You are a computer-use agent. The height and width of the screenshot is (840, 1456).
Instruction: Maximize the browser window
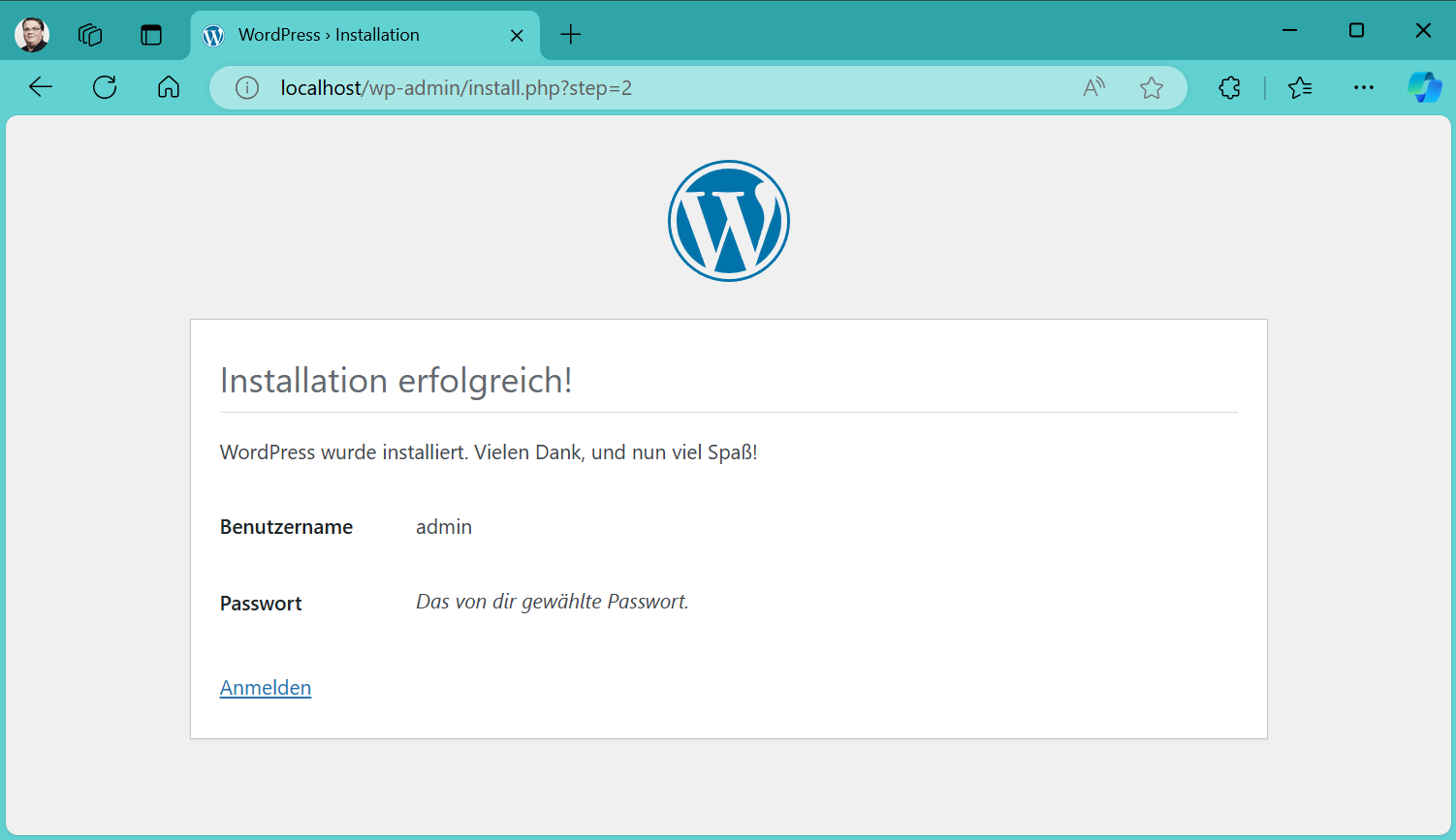click(1356, 31)
